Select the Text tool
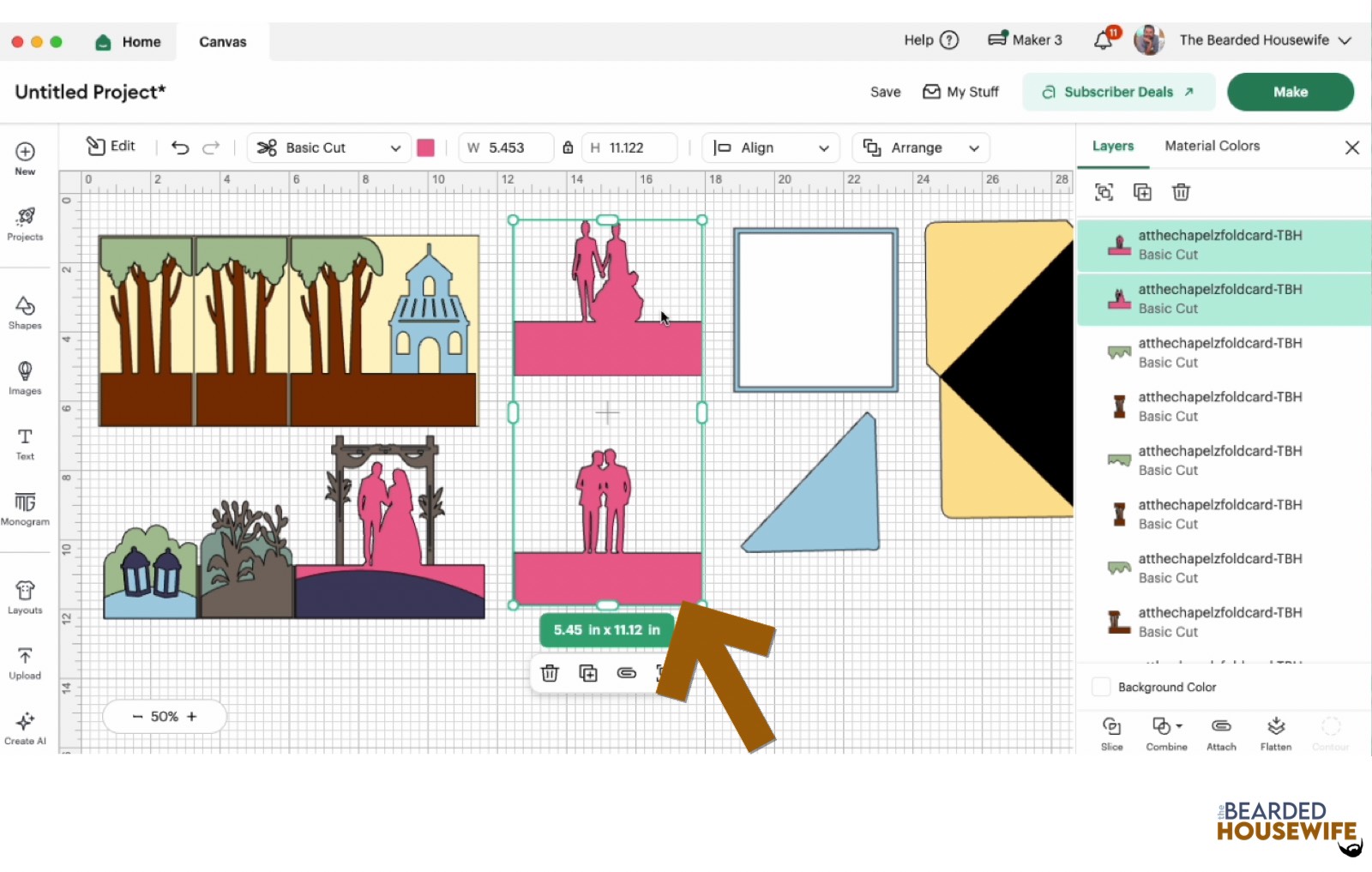Screen dimensions: 1372x872 25,443
